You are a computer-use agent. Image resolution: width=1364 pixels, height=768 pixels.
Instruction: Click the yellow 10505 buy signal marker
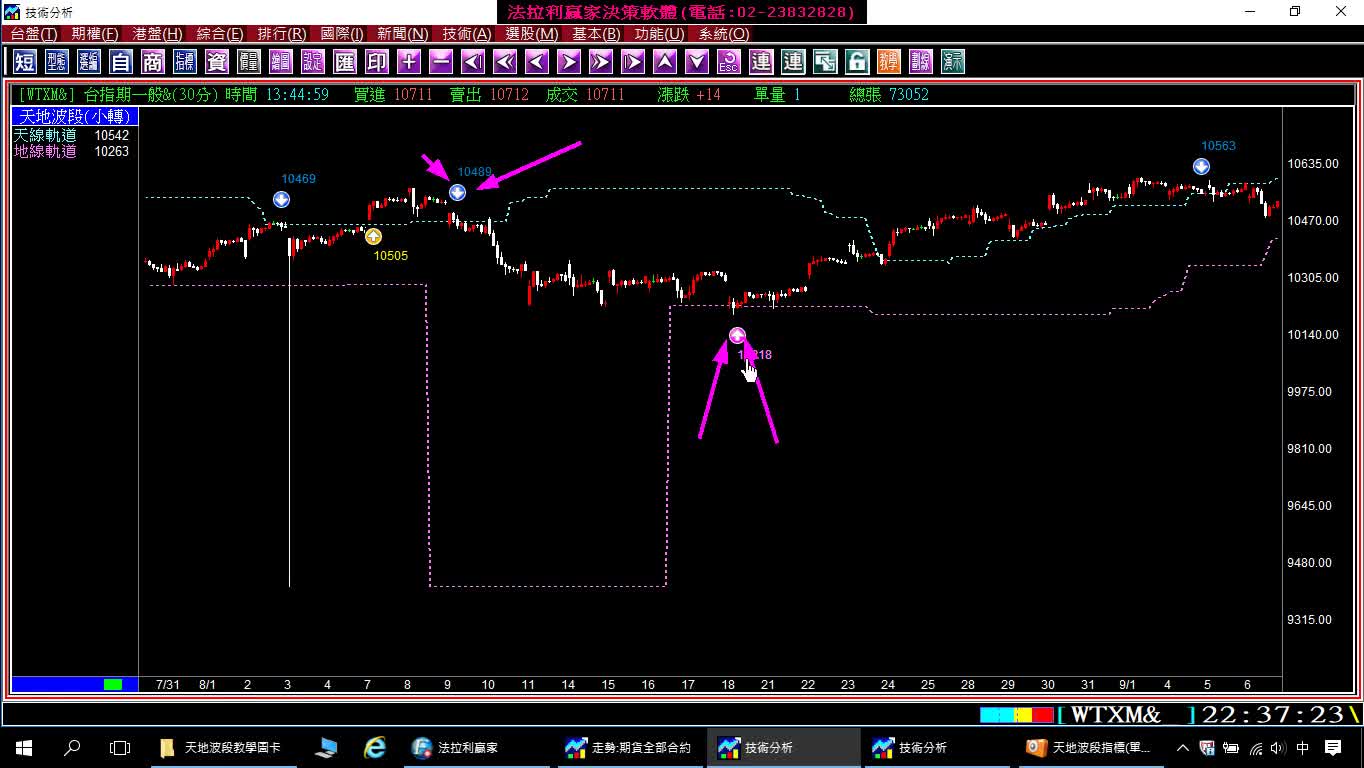(x=373, y=237)
